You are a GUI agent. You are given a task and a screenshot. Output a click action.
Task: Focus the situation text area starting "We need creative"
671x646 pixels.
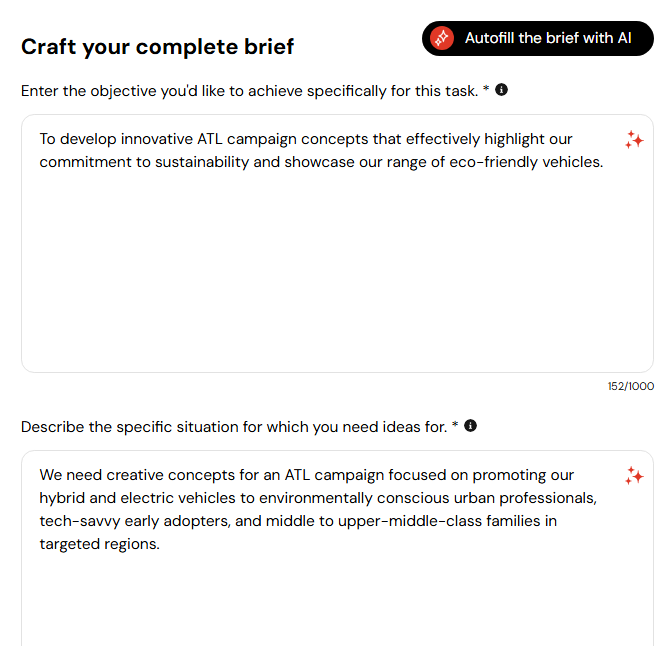tap(337, 548)
